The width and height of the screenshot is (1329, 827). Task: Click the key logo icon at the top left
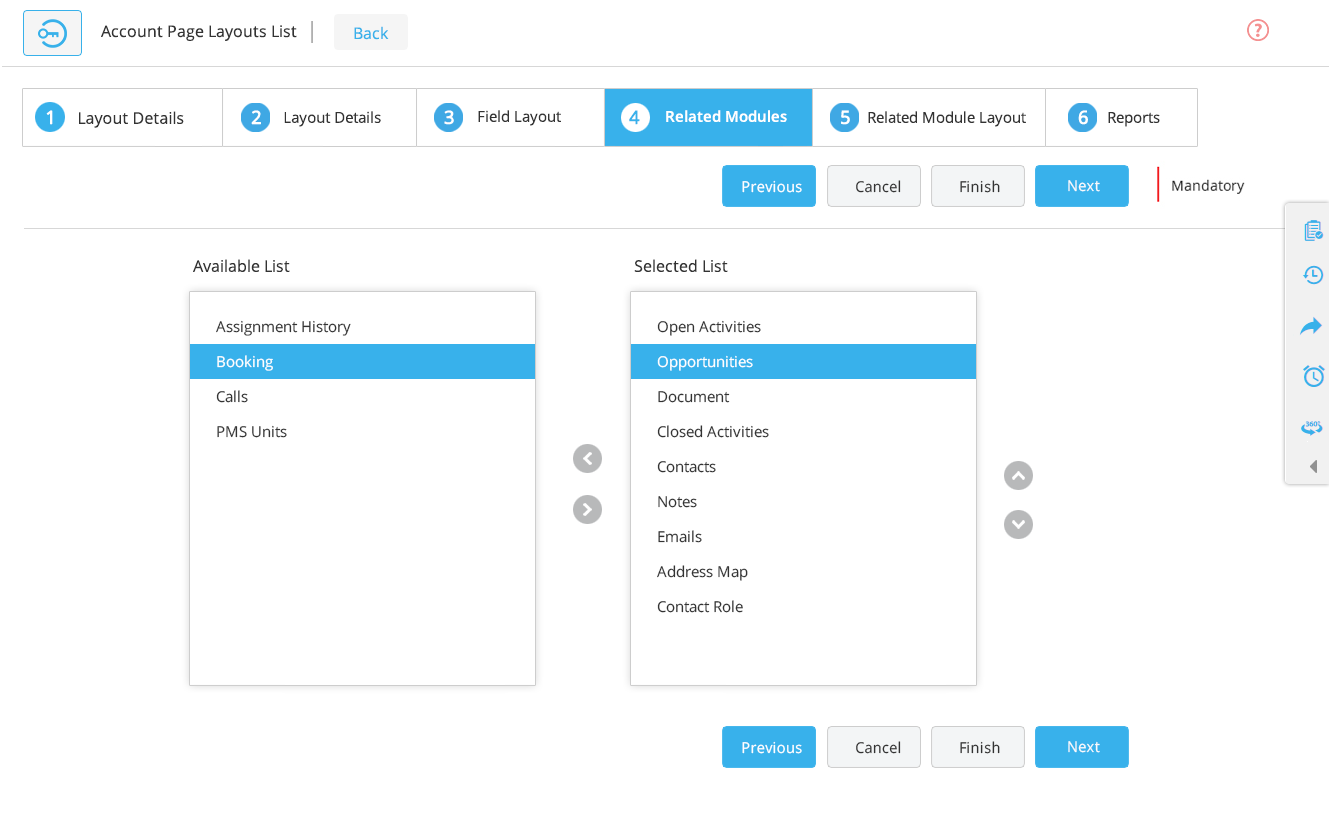point(52,32)
